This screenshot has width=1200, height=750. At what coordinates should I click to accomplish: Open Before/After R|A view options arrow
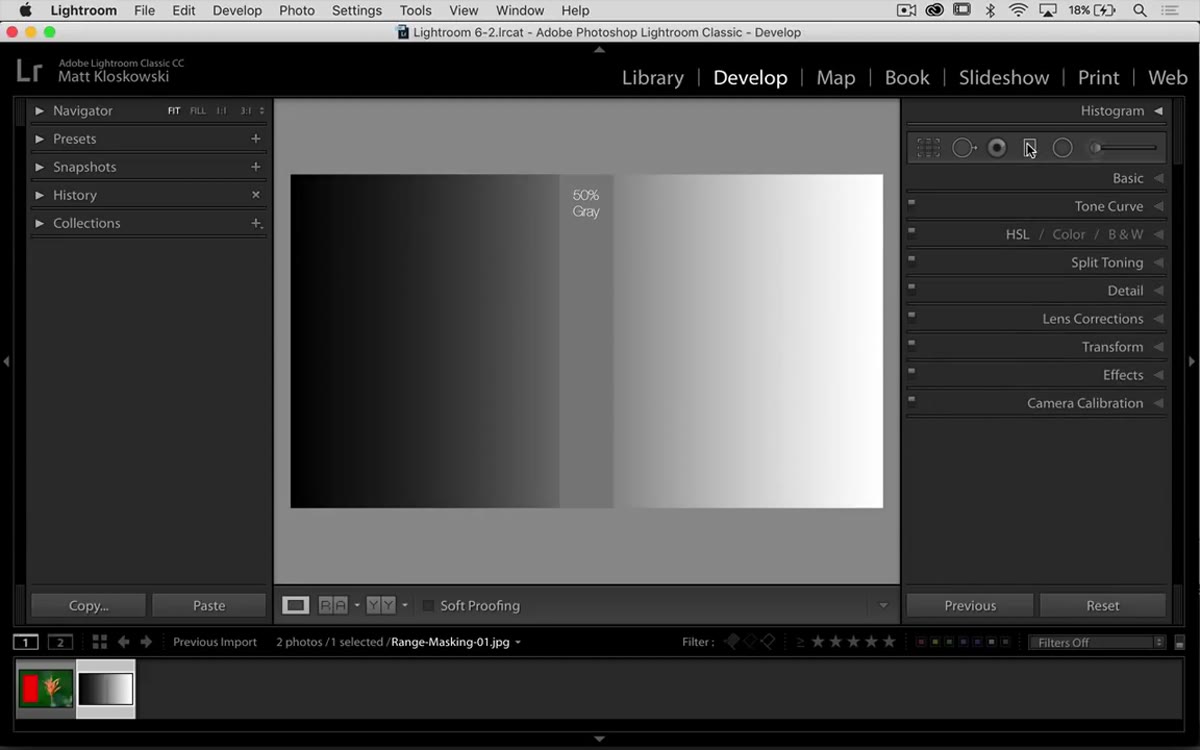[x=357, y=605]
